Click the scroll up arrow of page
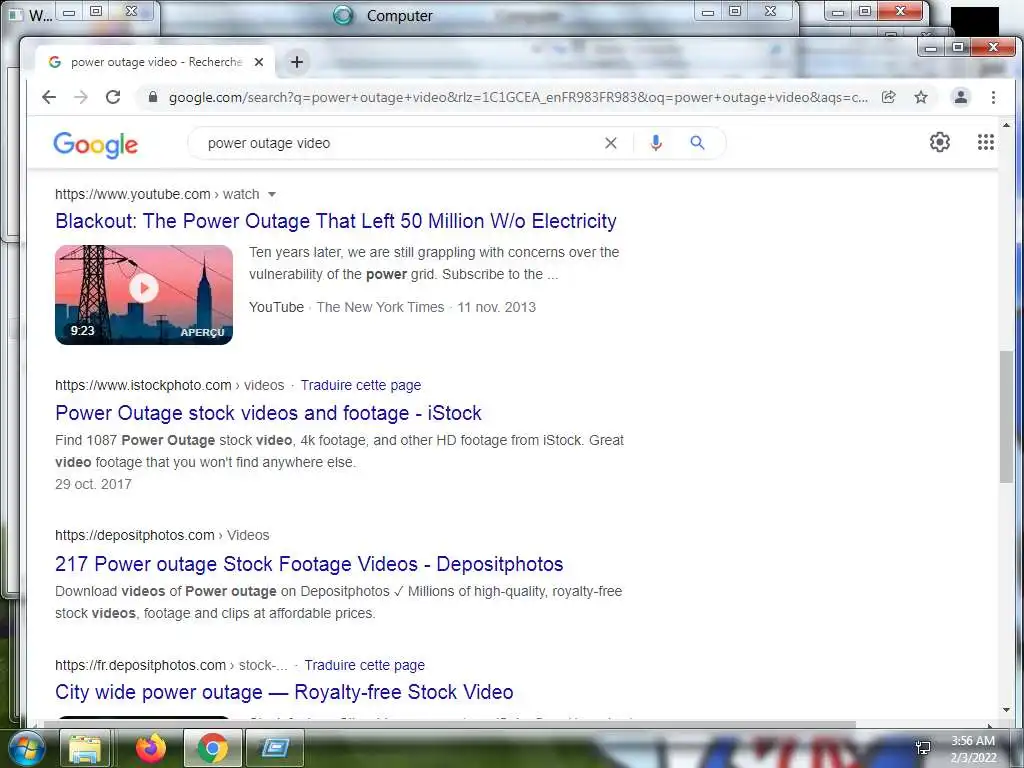The width and height of the screenshot is (1024, 768). point(1006,125)
